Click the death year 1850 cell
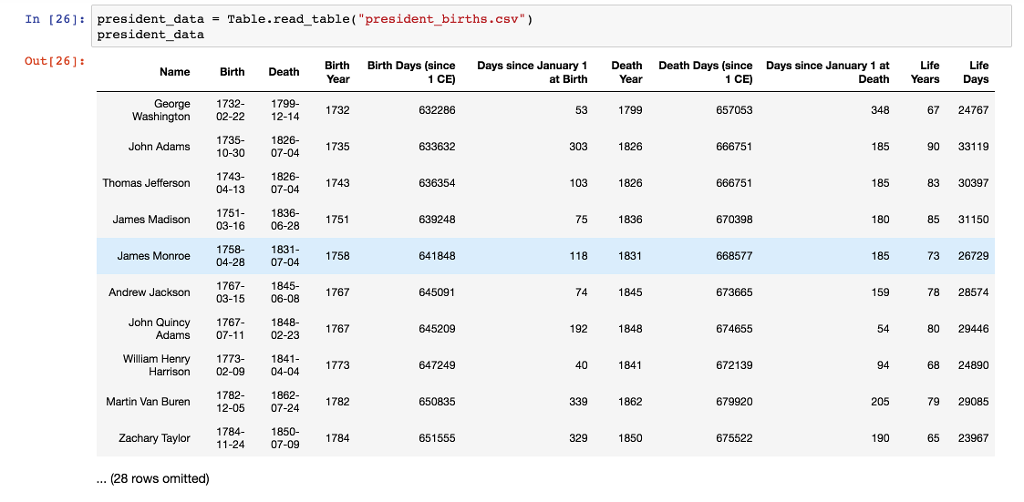The width and height of the screenshot is (1024, 502). (630, 438)
